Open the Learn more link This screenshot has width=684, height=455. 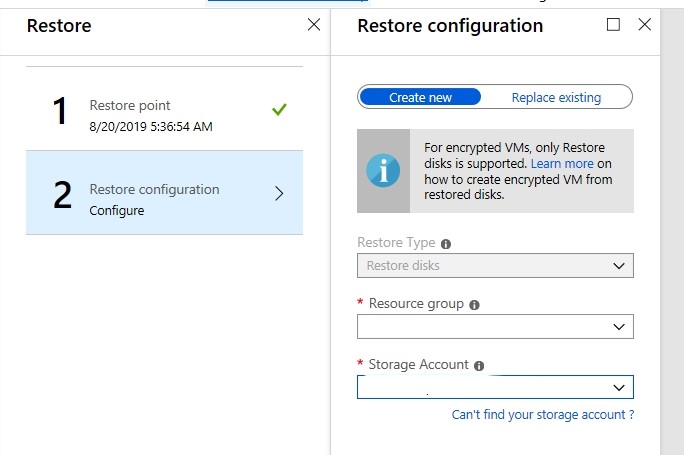click(x=562, y=164)
